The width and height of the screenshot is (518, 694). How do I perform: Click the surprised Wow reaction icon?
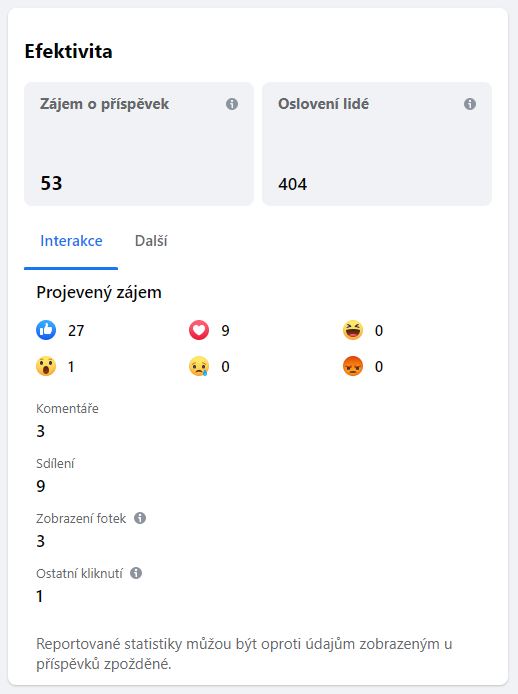click(x=46, y=366)
